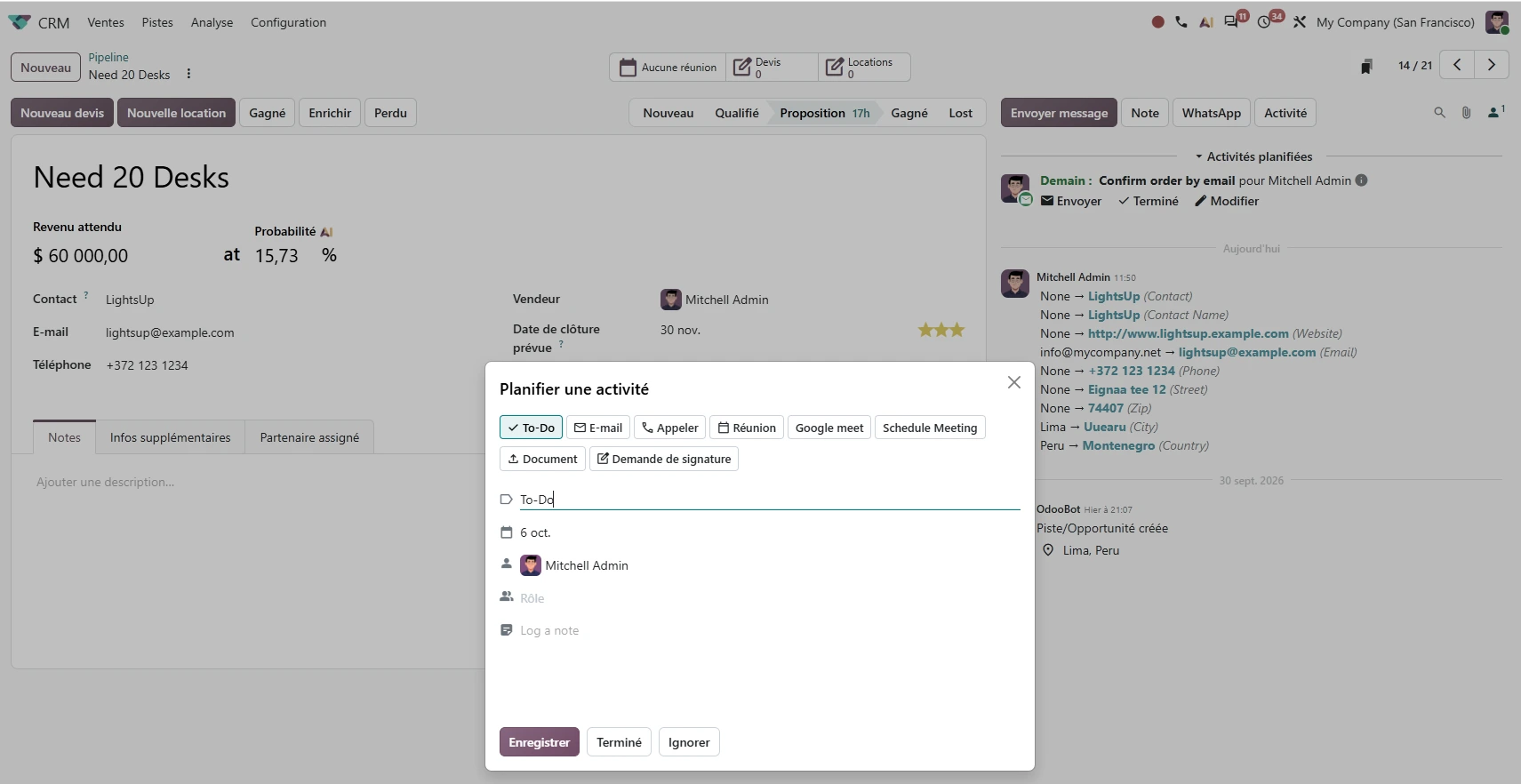The width and height of the screenshot is (1521, 784).
Task: Select the Document activity type
Action: (x=542, y=459)
